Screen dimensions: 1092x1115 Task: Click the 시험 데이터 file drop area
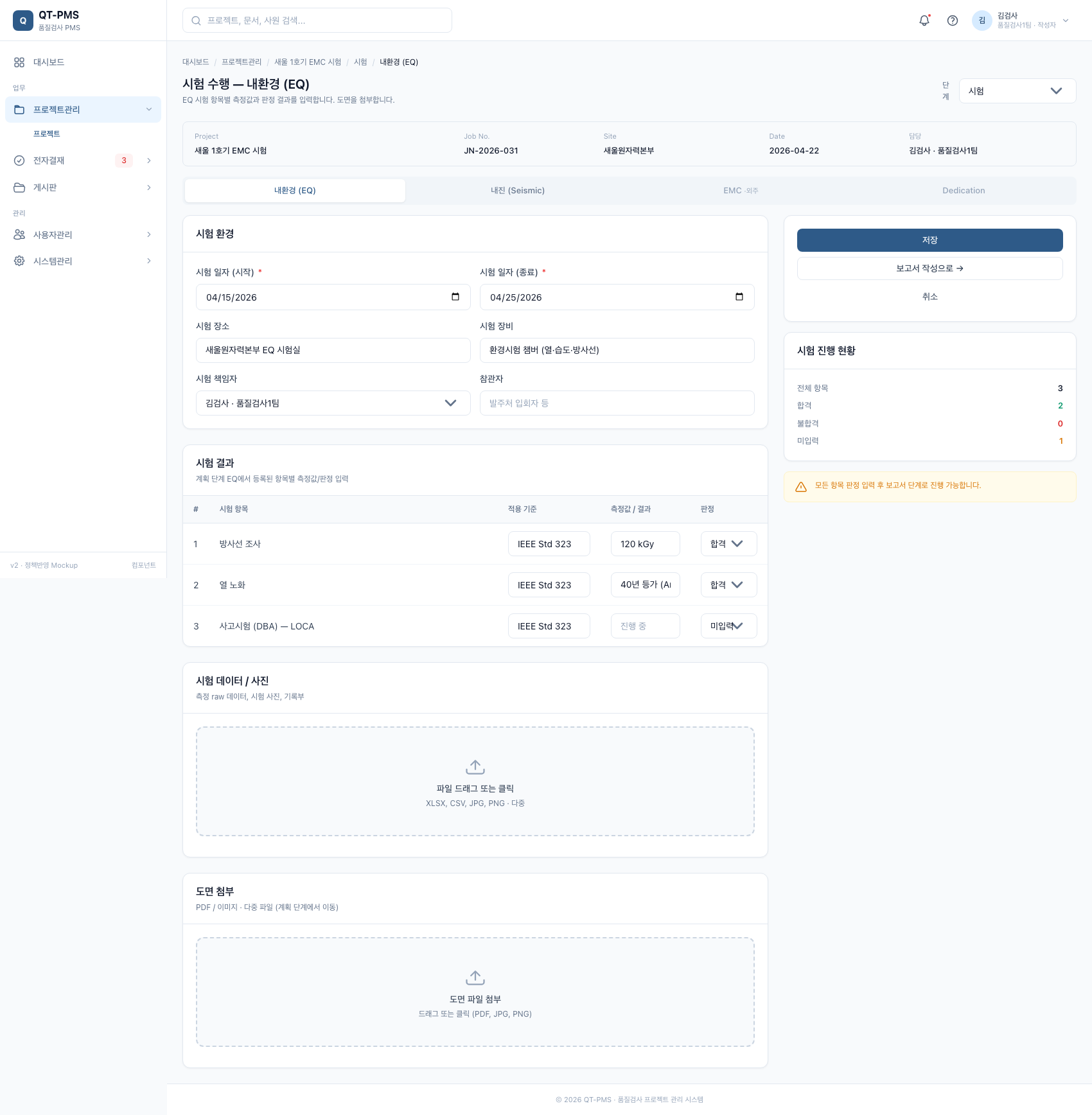tap(475, 782)
